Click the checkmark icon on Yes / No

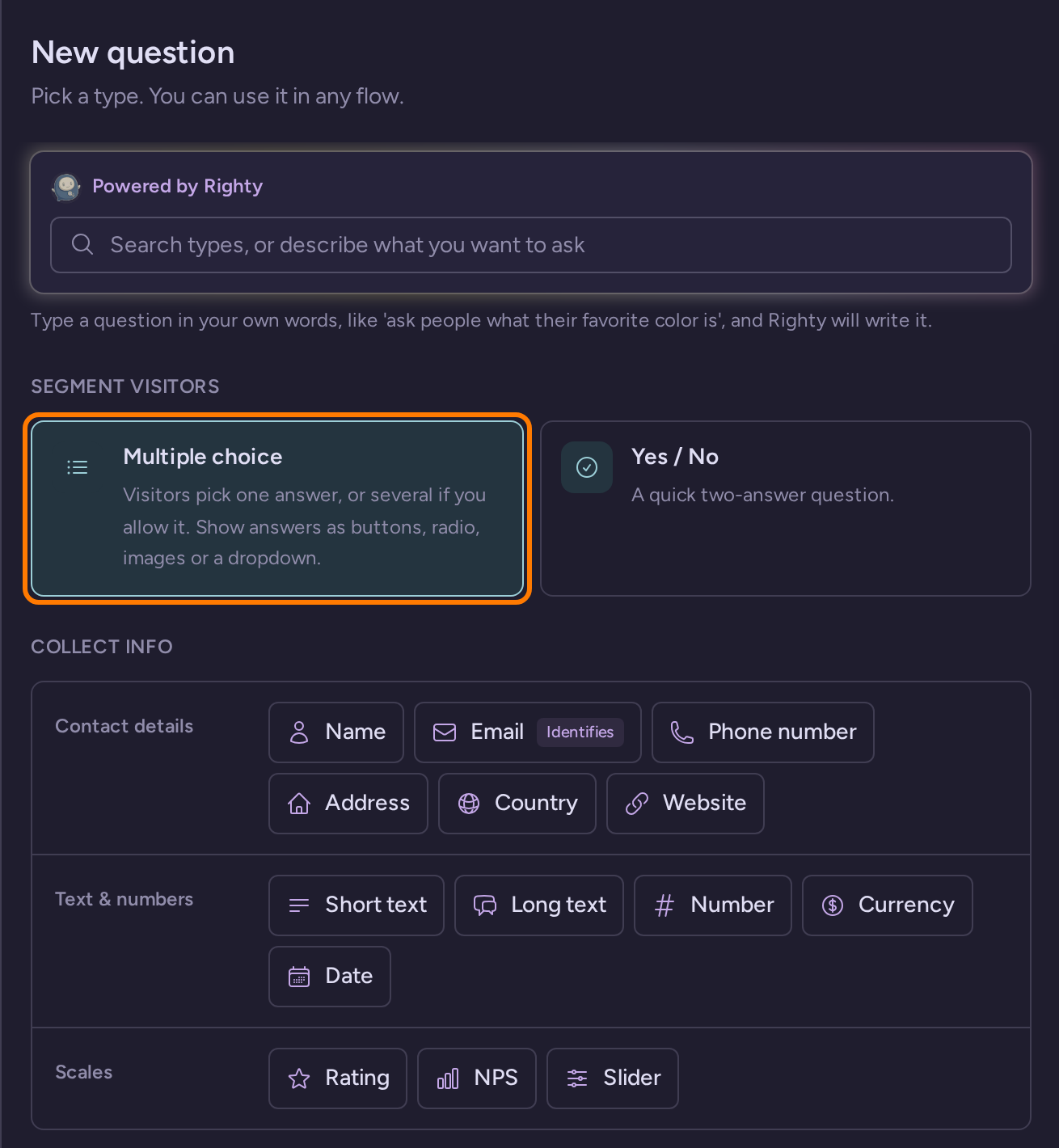[587, 467]
